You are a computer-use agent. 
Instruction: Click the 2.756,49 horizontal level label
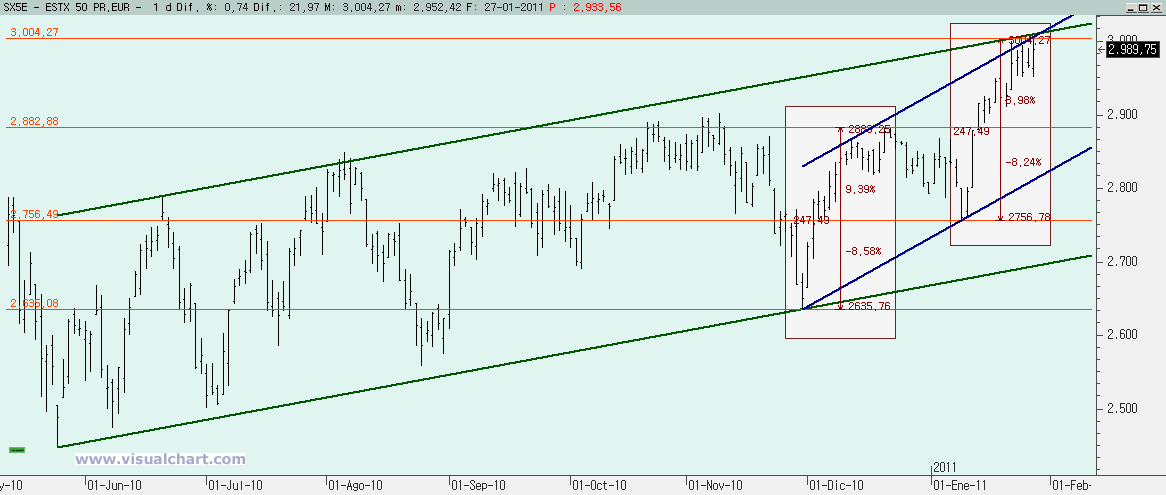tap(32, 215)
